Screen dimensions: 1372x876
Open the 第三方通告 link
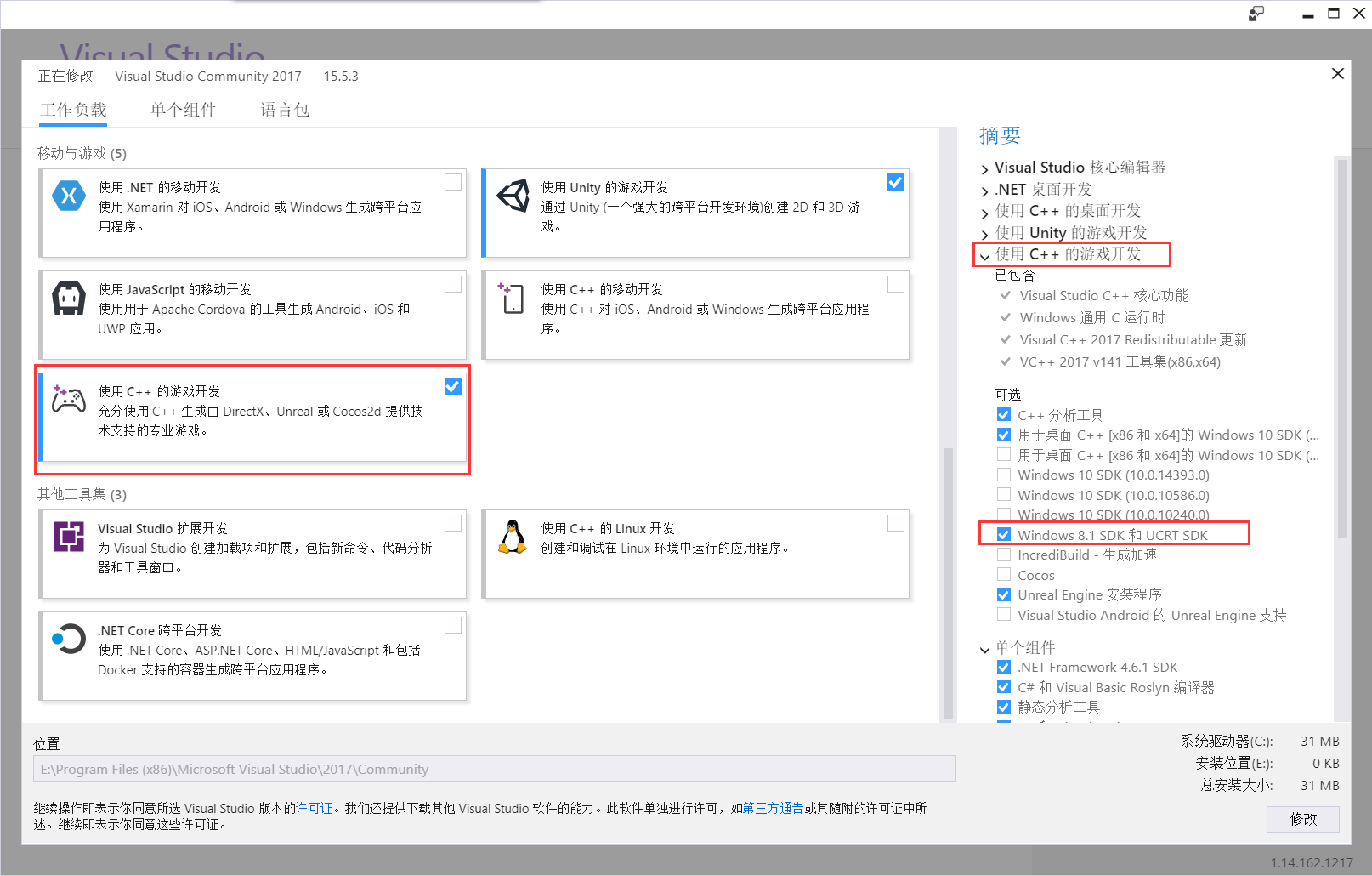coord(773,808)
